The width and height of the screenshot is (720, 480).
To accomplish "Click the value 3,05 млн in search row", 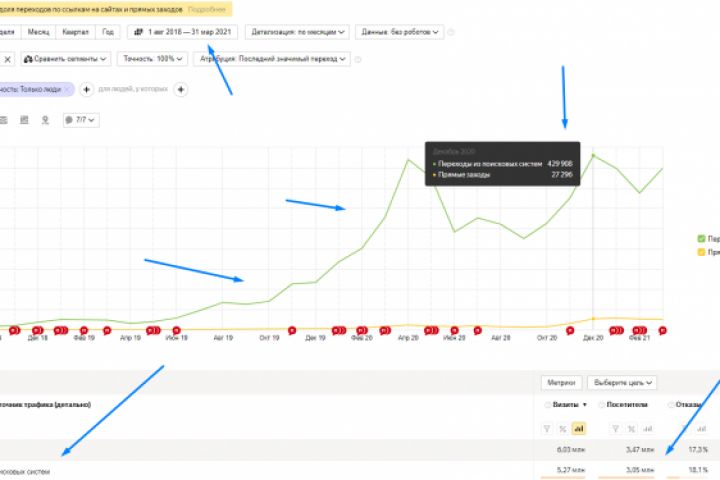I will (x=640, y=470).
